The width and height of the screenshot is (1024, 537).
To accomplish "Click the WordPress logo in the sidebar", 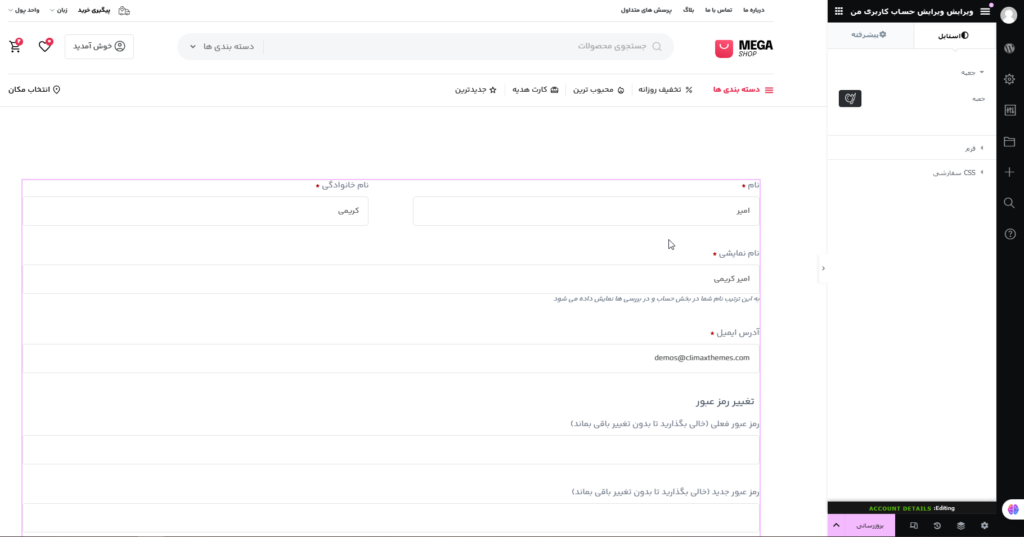I will [x=1010, y=48].
